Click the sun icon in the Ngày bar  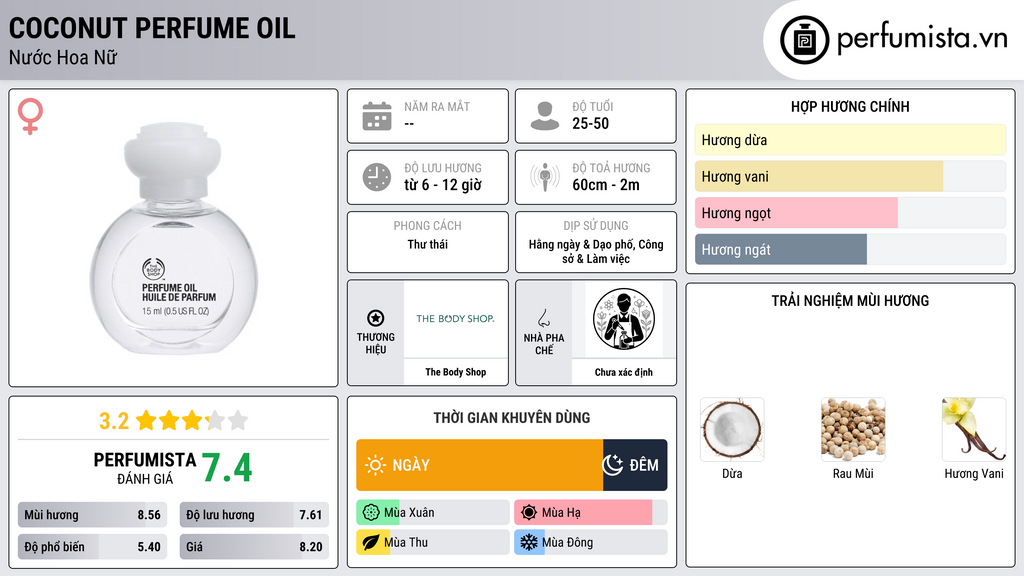click(375, 465)
